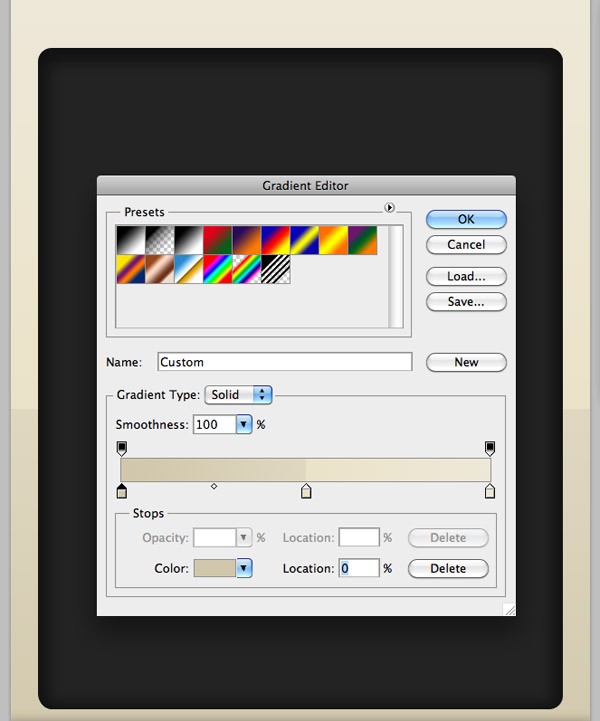
Task: Select the left opacity stop above gradient
Action: (x=122, y=448)
